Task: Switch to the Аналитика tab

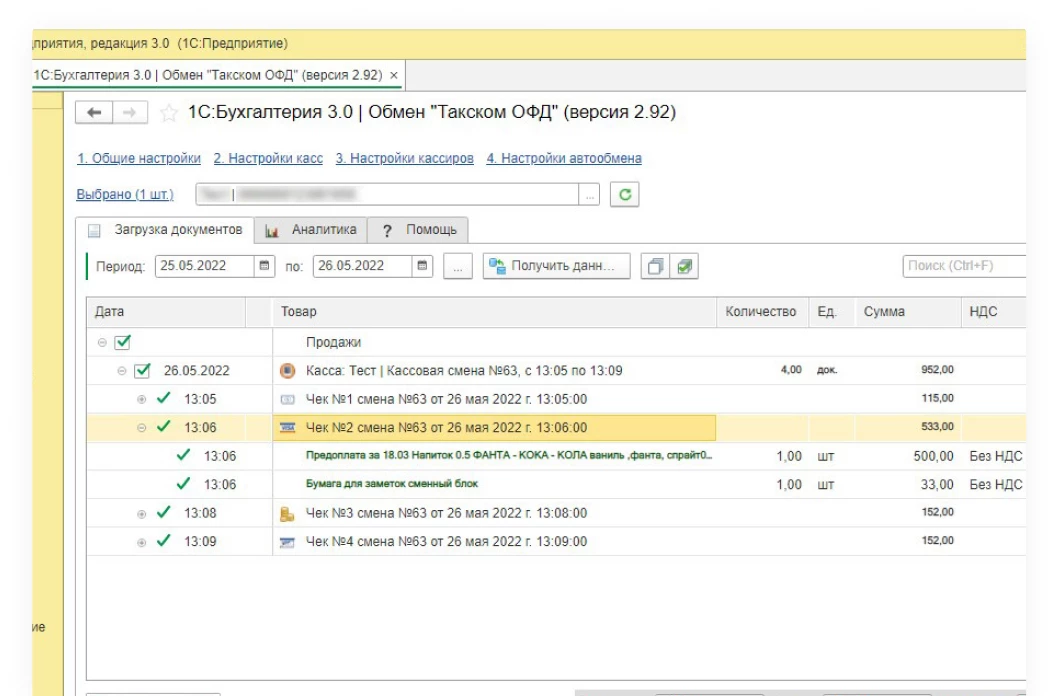Action: [x=311, y=230]
